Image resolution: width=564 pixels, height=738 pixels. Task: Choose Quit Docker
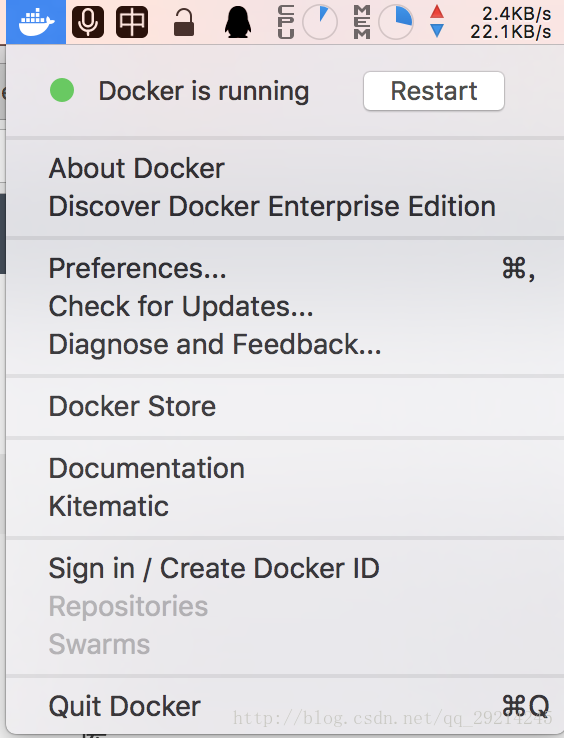(x=285, y=706)
